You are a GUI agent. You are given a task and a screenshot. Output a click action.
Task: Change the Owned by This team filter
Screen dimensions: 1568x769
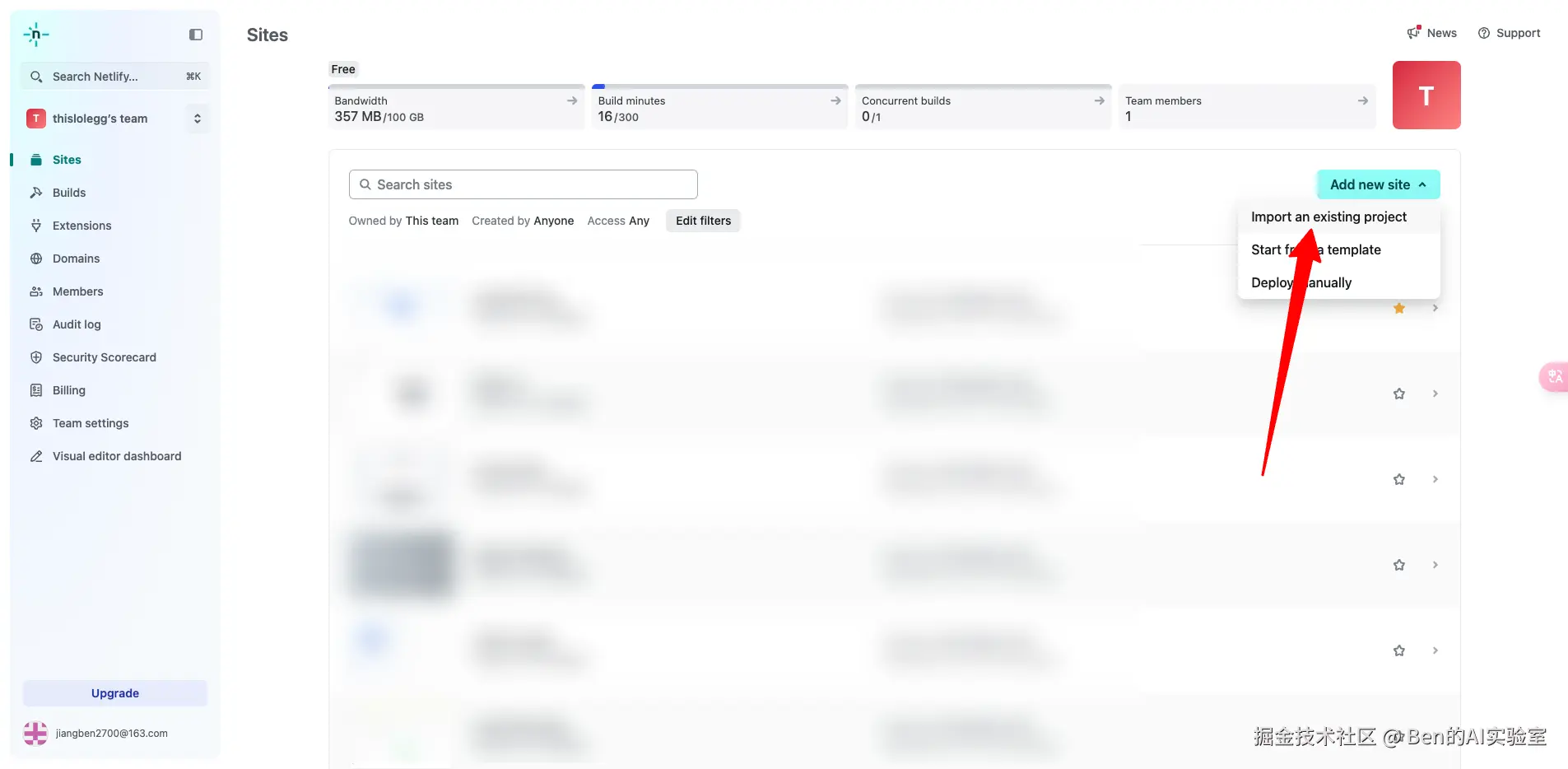[403, 221]
